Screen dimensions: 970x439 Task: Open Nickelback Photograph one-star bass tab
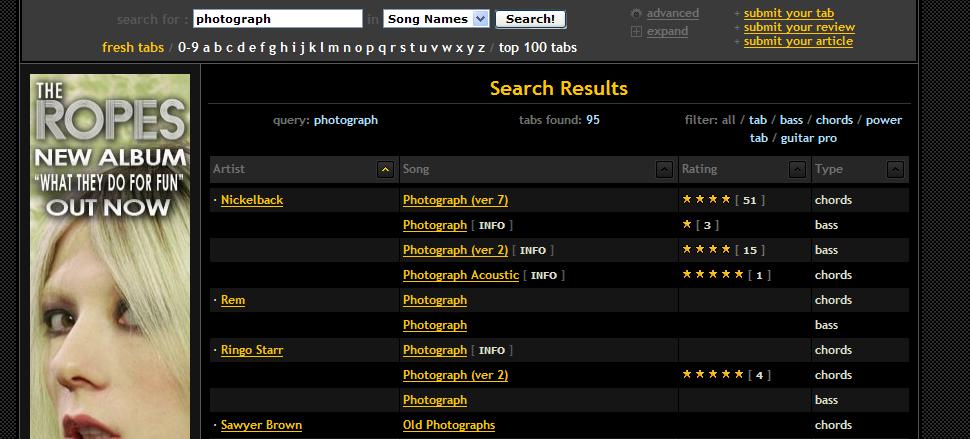click(435, 225)
